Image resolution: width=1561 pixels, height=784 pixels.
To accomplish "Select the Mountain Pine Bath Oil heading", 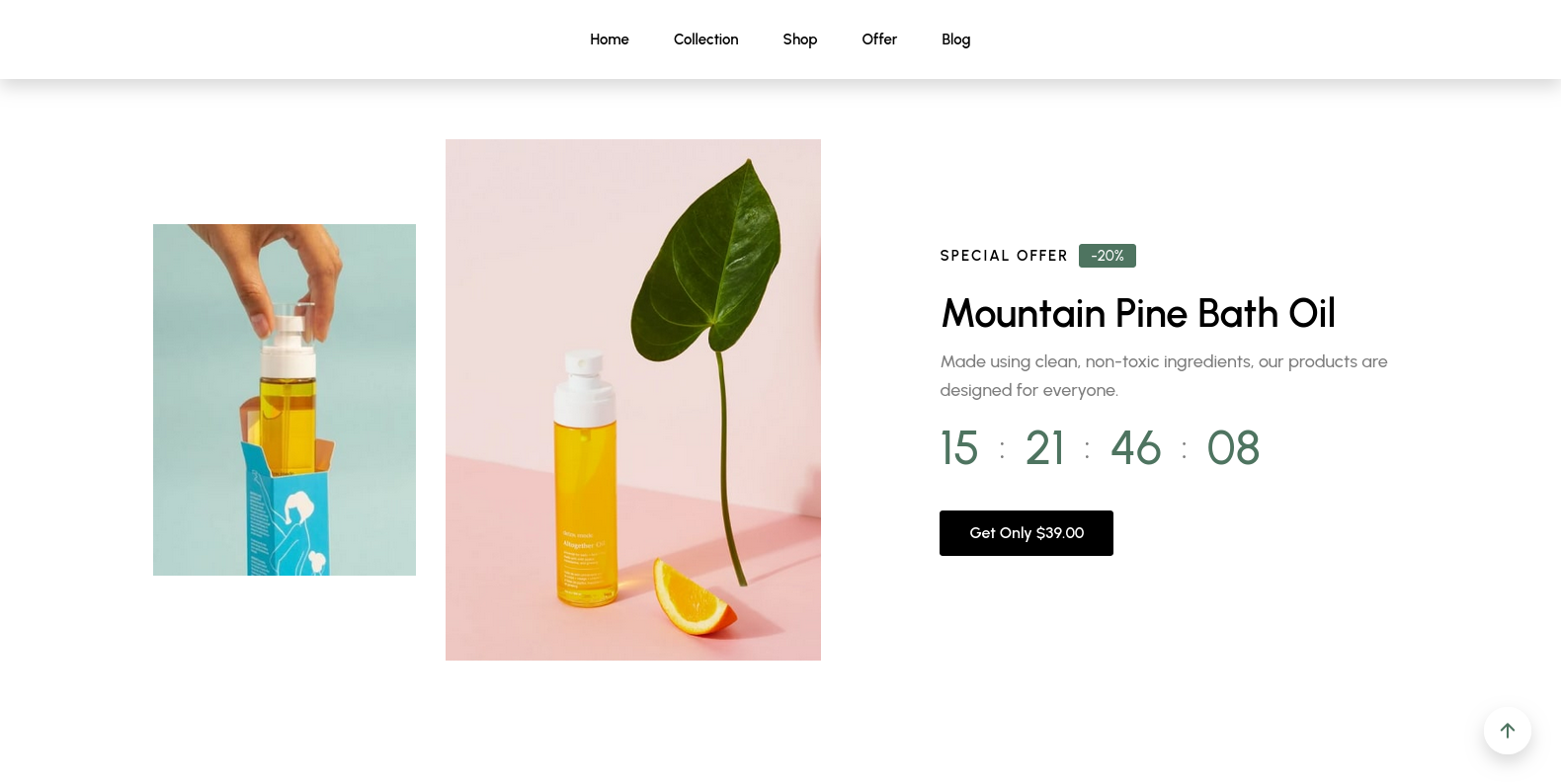I will 1138,313.
